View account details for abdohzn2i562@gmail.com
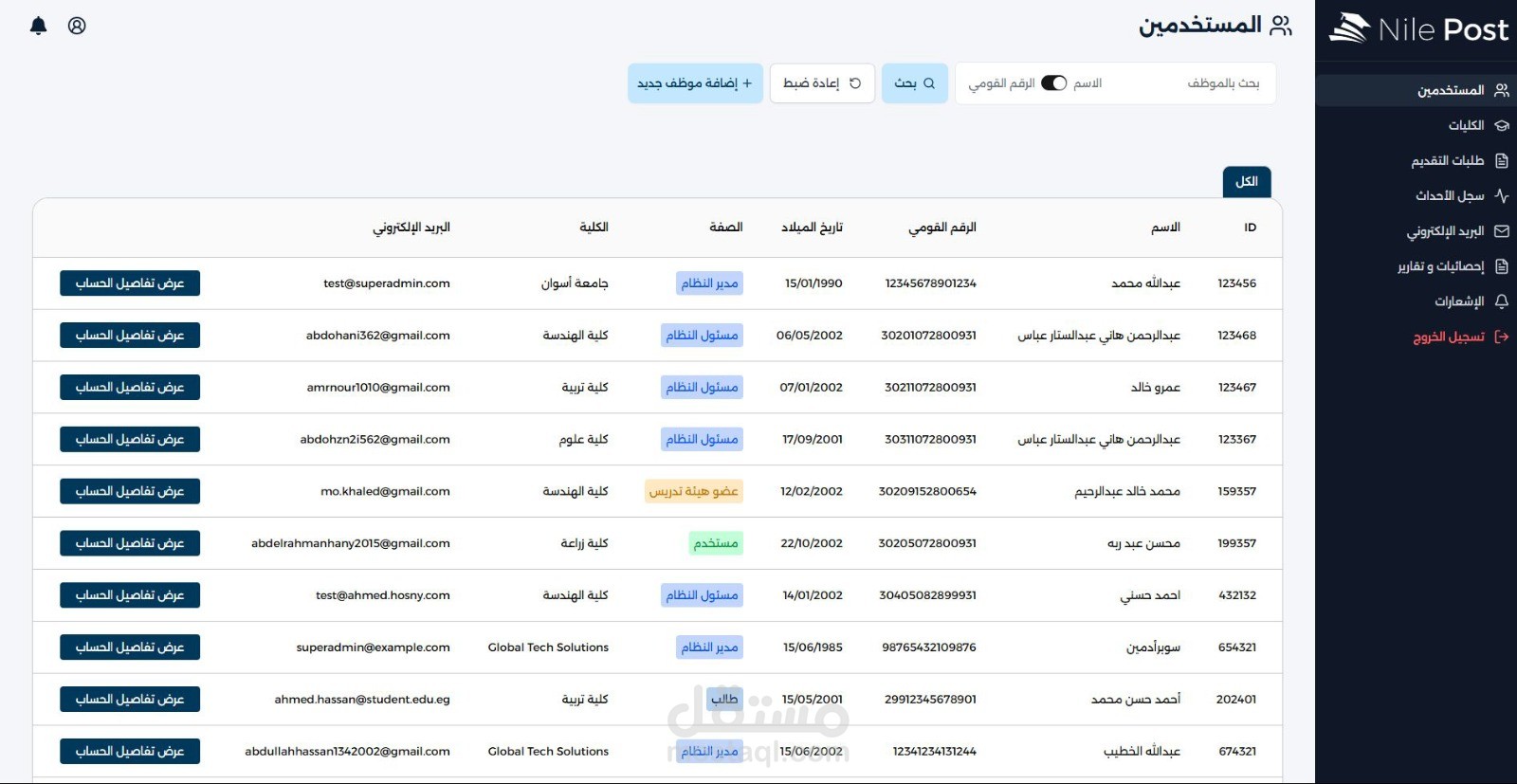This screenshot has height=784, width=1517. 130,439
